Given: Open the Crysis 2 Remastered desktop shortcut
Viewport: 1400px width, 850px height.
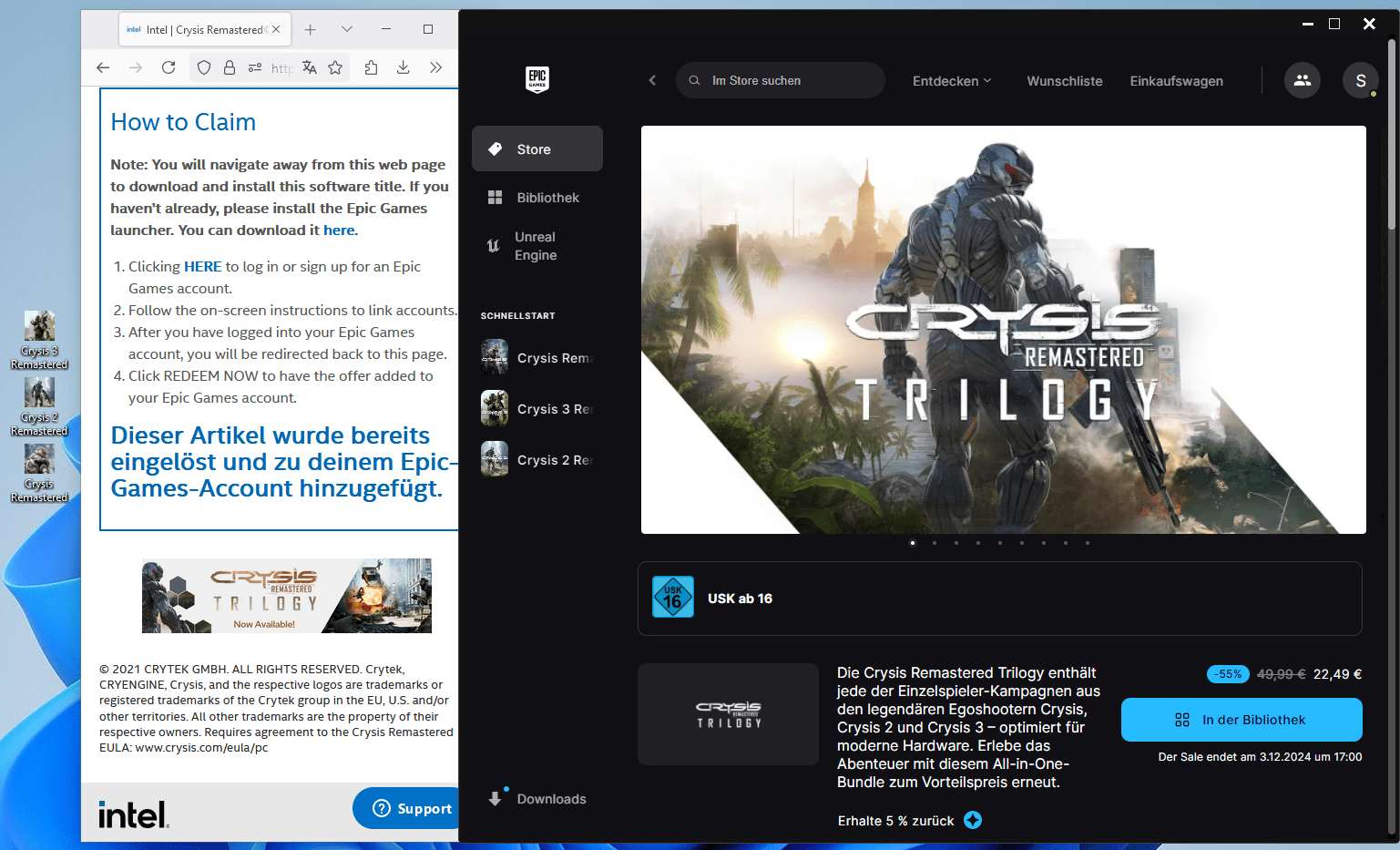Looking at the screenshot, I should [x=39, y=406].
